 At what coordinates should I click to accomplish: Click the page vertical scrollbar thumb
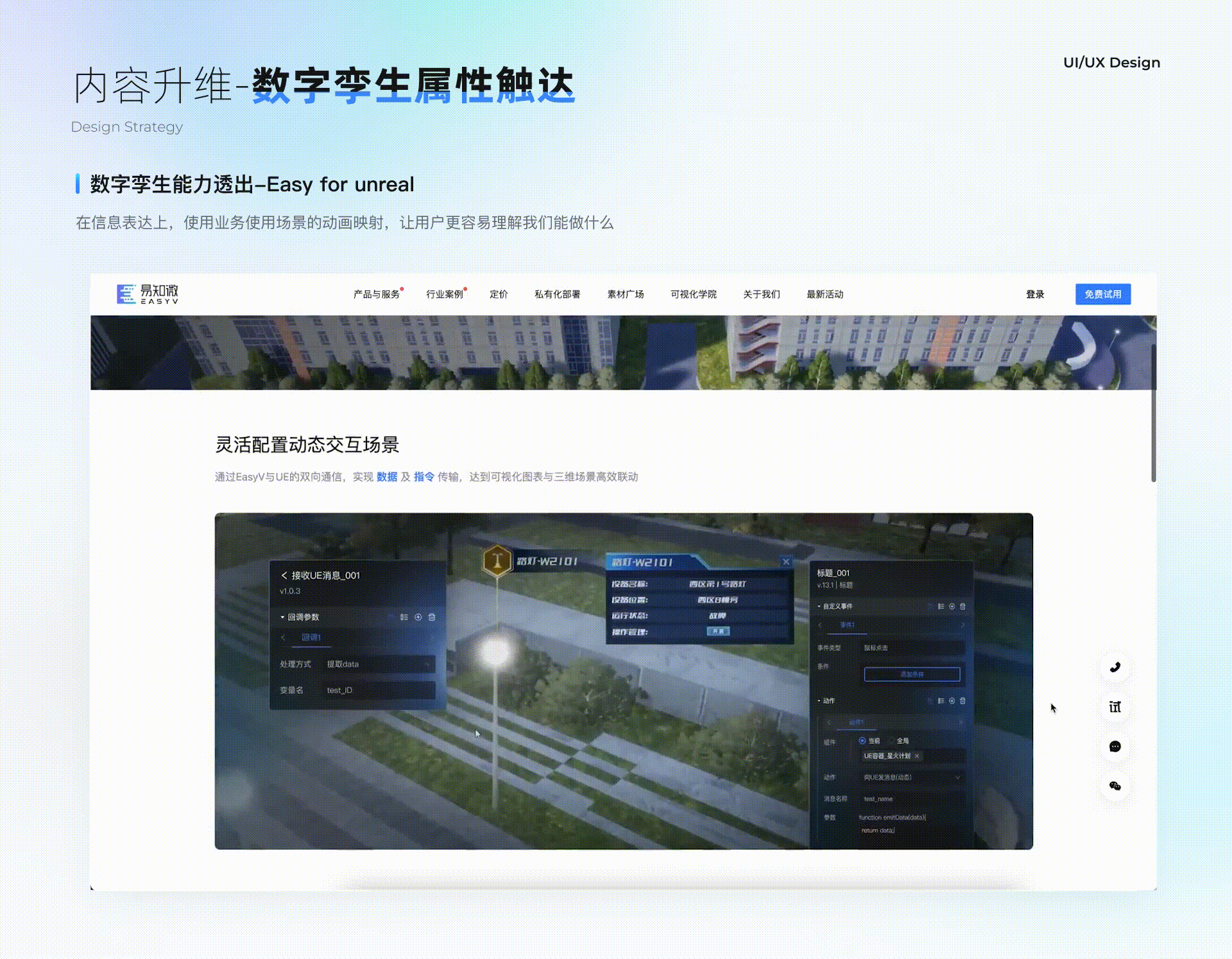coord(1154,413)
